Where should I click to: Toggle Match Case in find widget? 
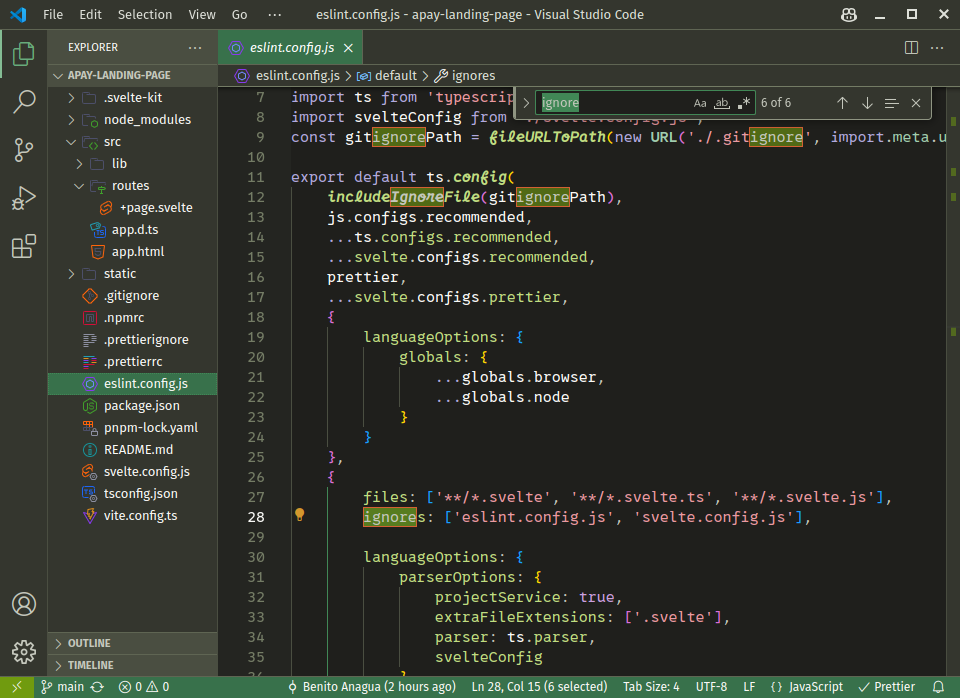[700, 103]
